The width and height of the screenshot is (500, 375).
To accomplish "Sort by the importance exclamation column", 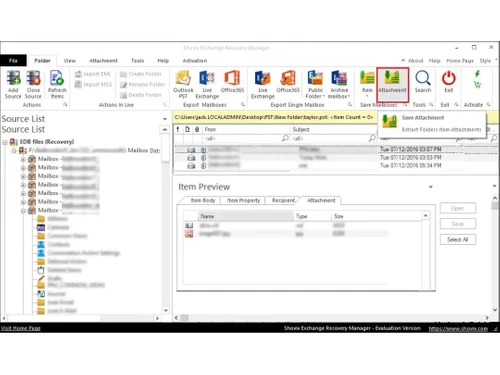I will 178,129.
